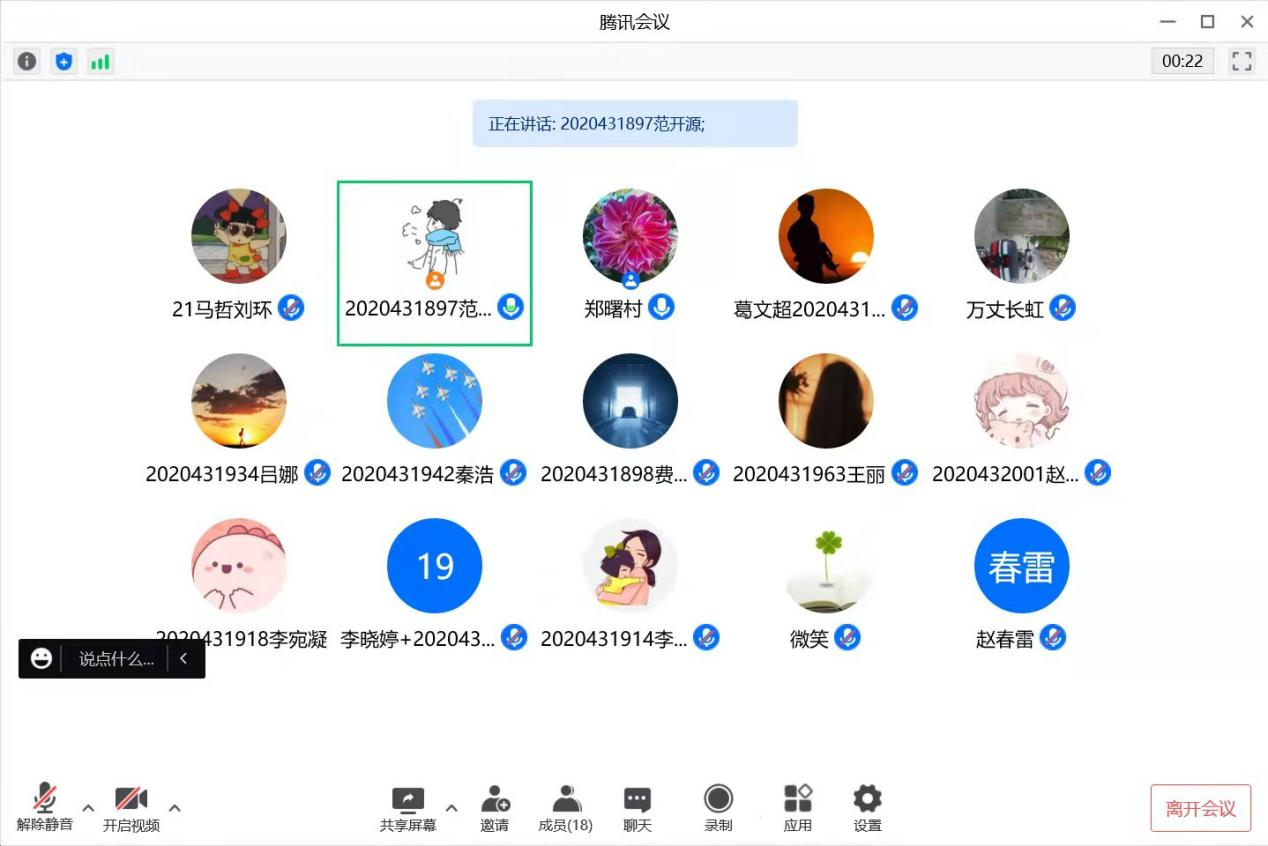
Task: Click the meeting info icon
Action: (27, 61)
